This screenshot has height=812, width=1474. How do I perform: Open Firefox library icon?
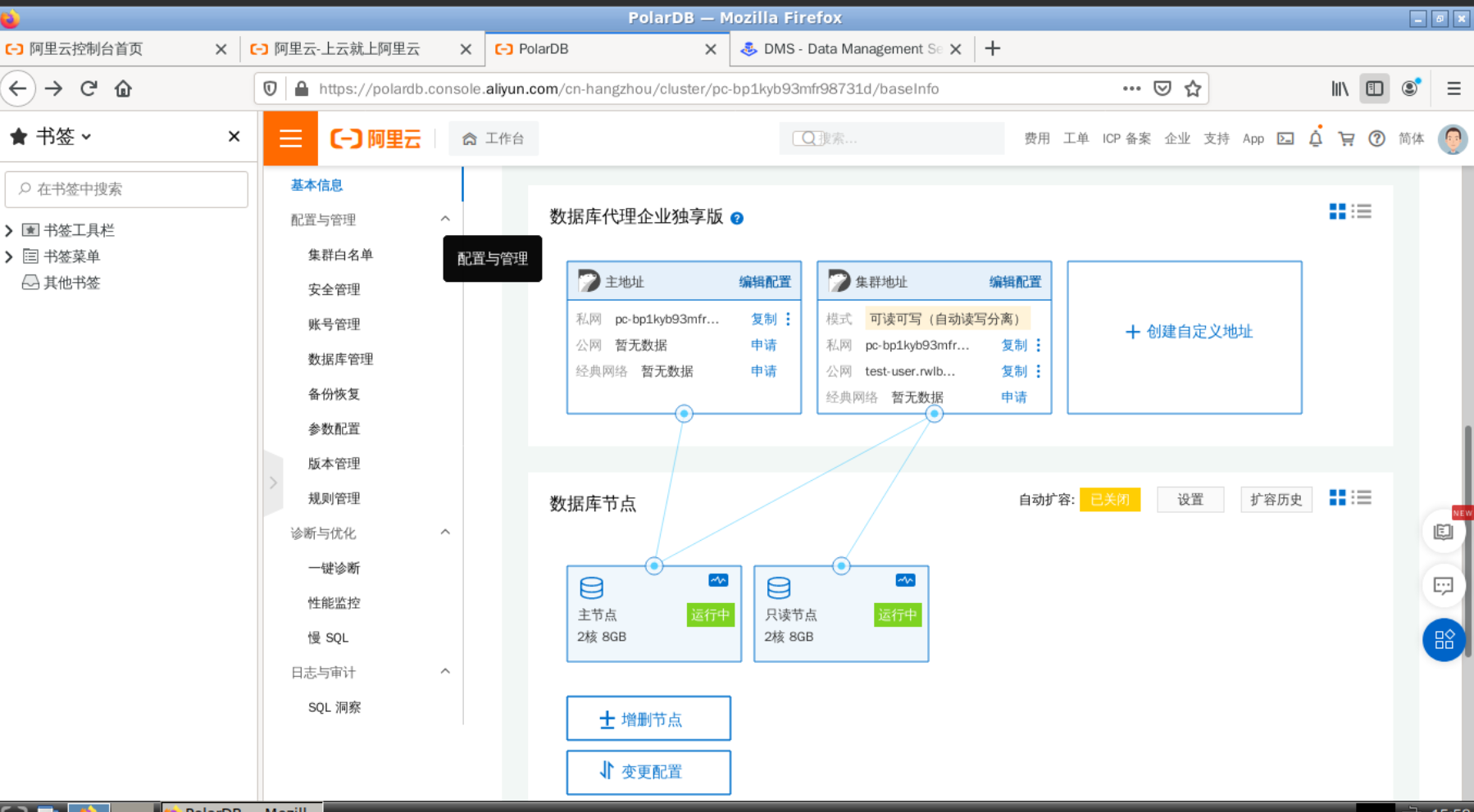pos(1340,88)
